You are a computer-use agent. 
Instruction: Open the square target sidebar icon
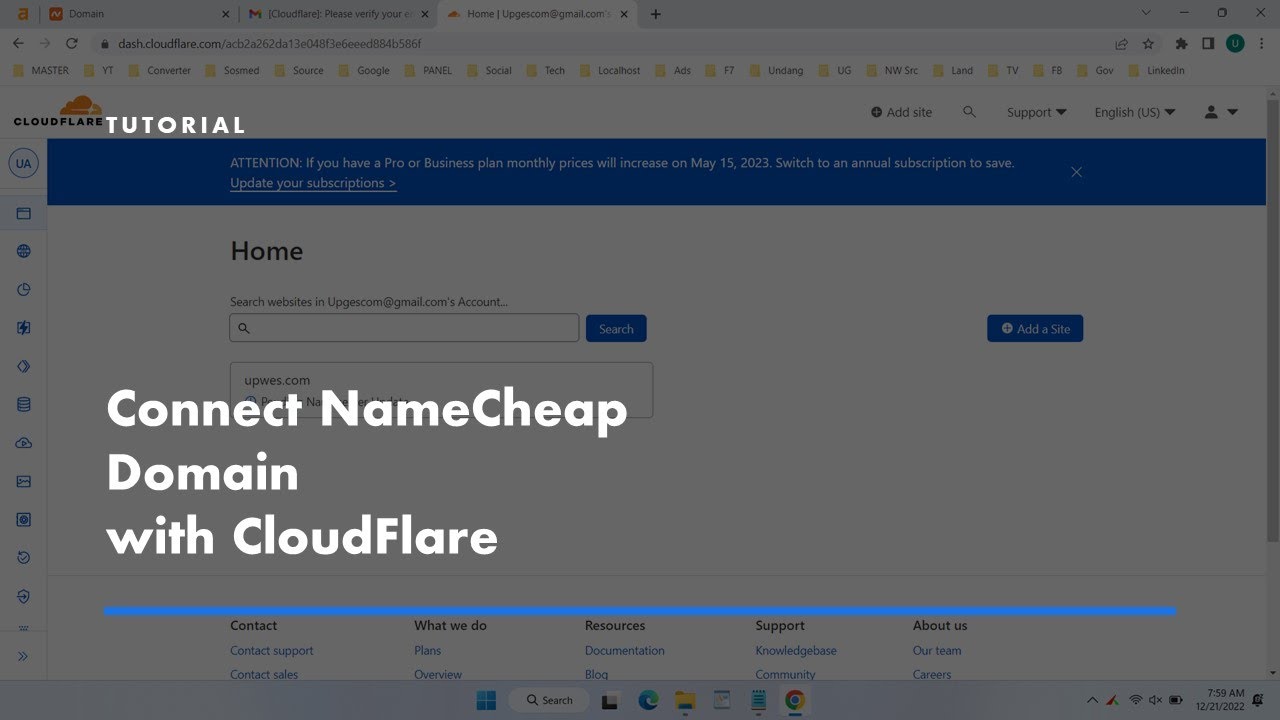pyautogui.click(x=24, y=520)
